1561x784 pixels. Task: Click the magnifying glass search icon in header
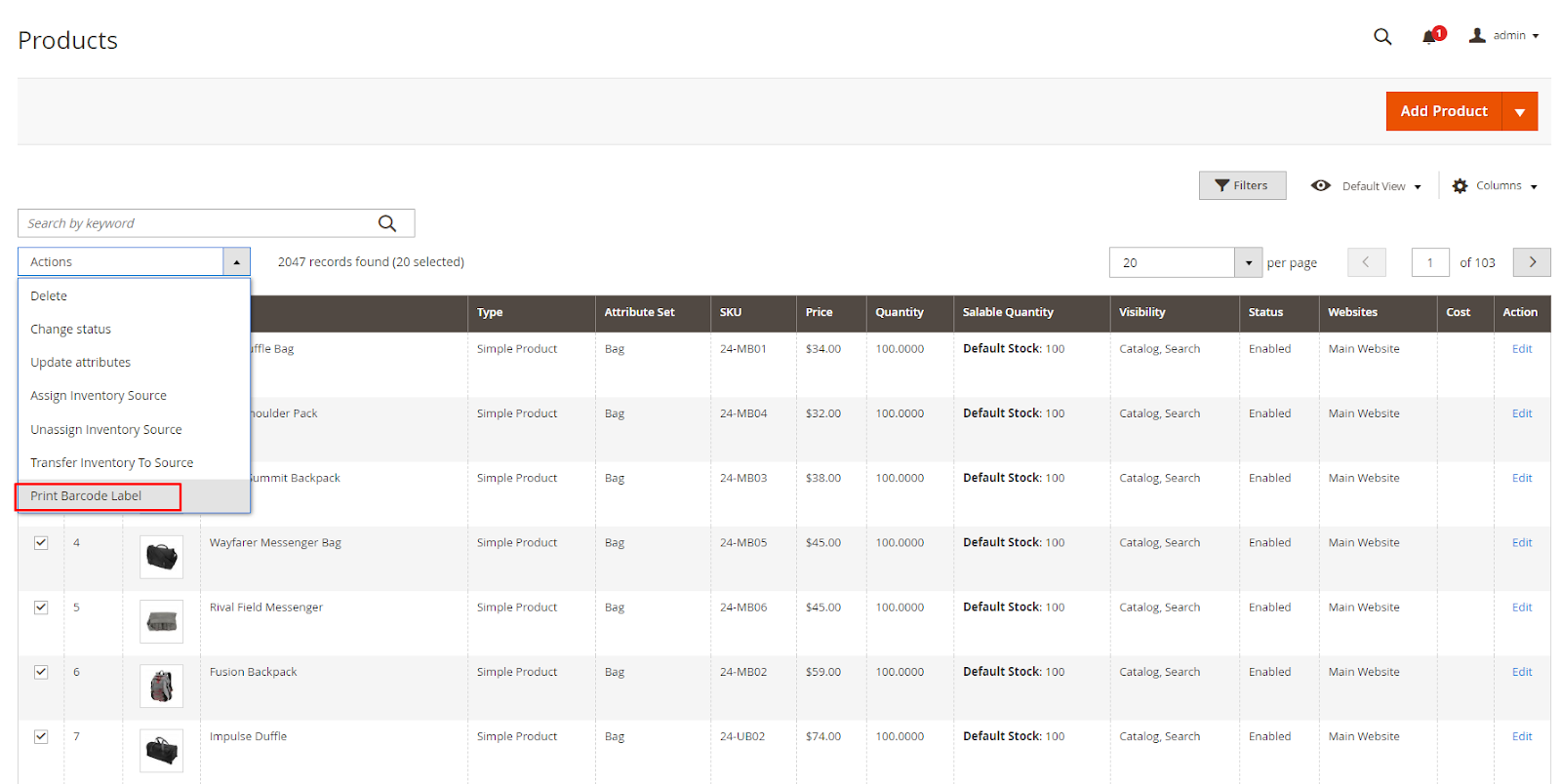pos(1381,37)
